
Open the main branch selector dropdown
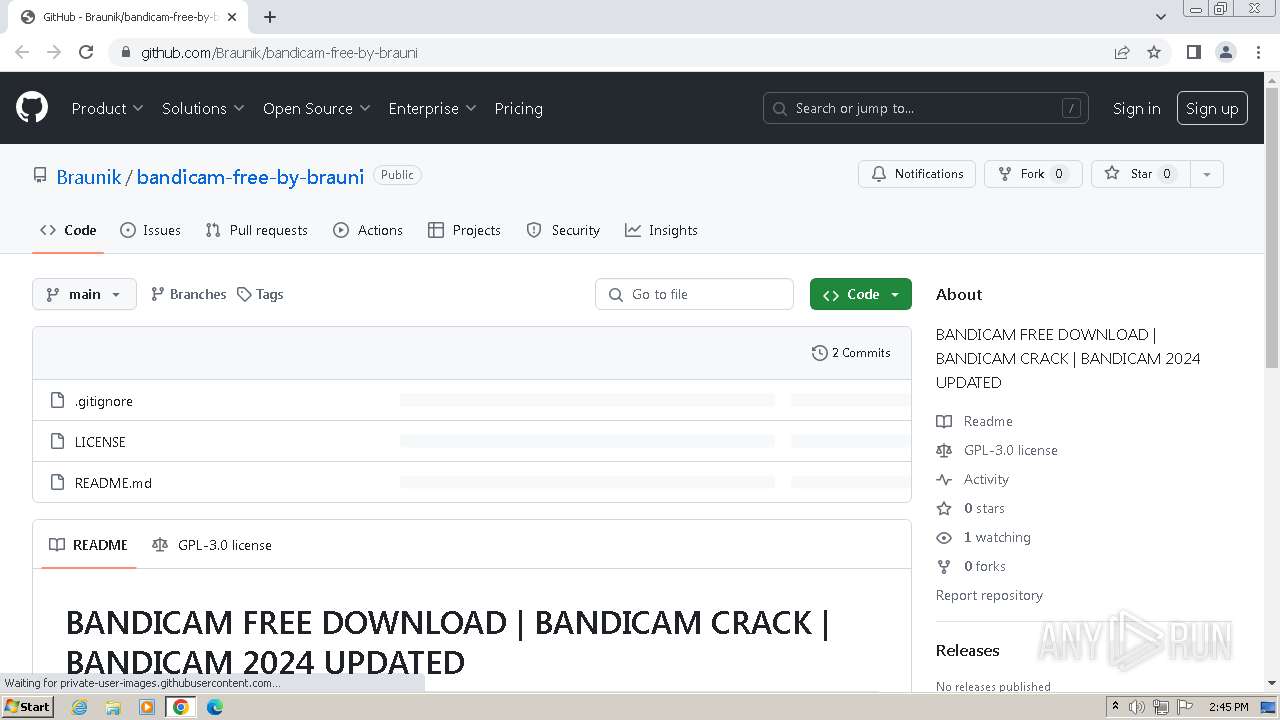point(84,294)
